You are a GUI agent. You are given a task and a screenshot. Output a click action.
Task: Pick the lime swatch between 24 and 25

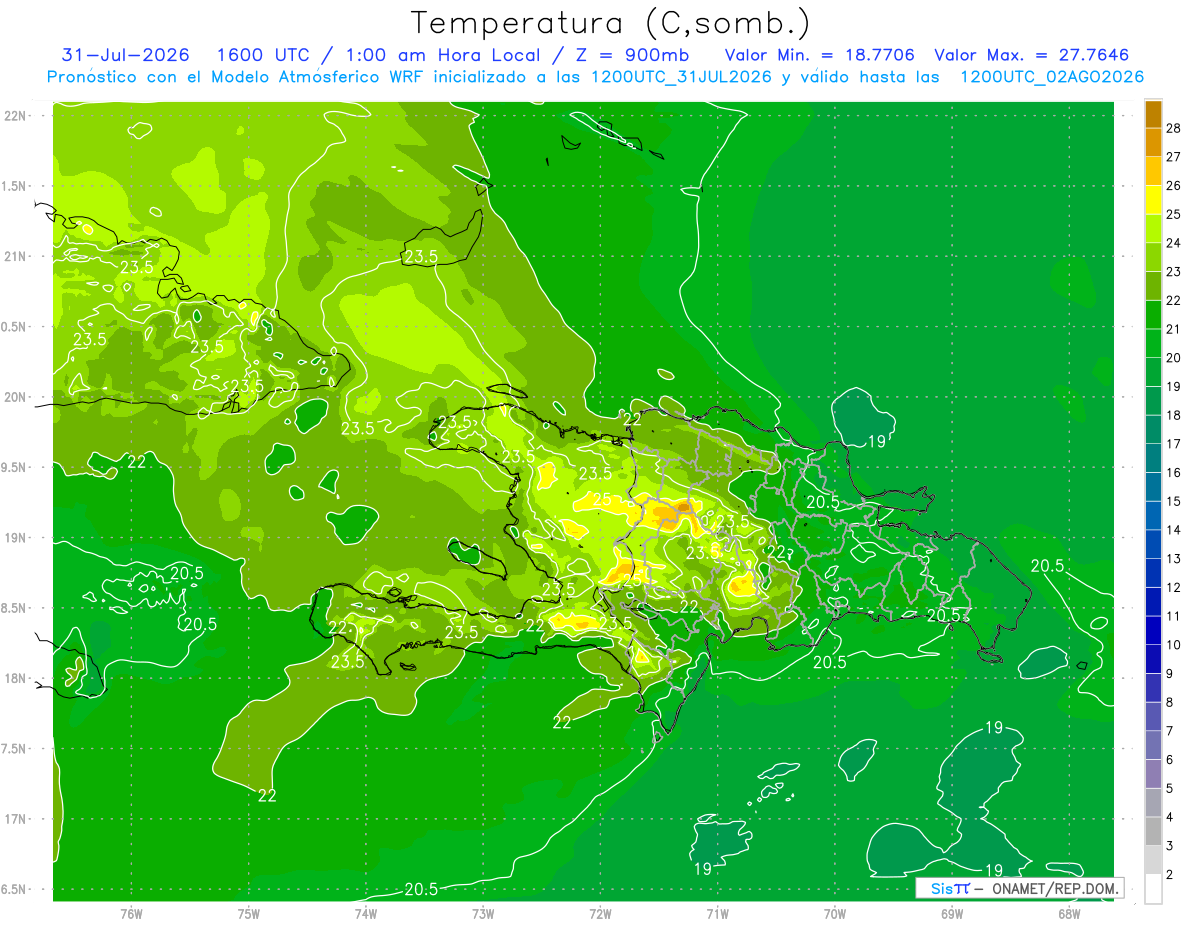(1153, 229)
